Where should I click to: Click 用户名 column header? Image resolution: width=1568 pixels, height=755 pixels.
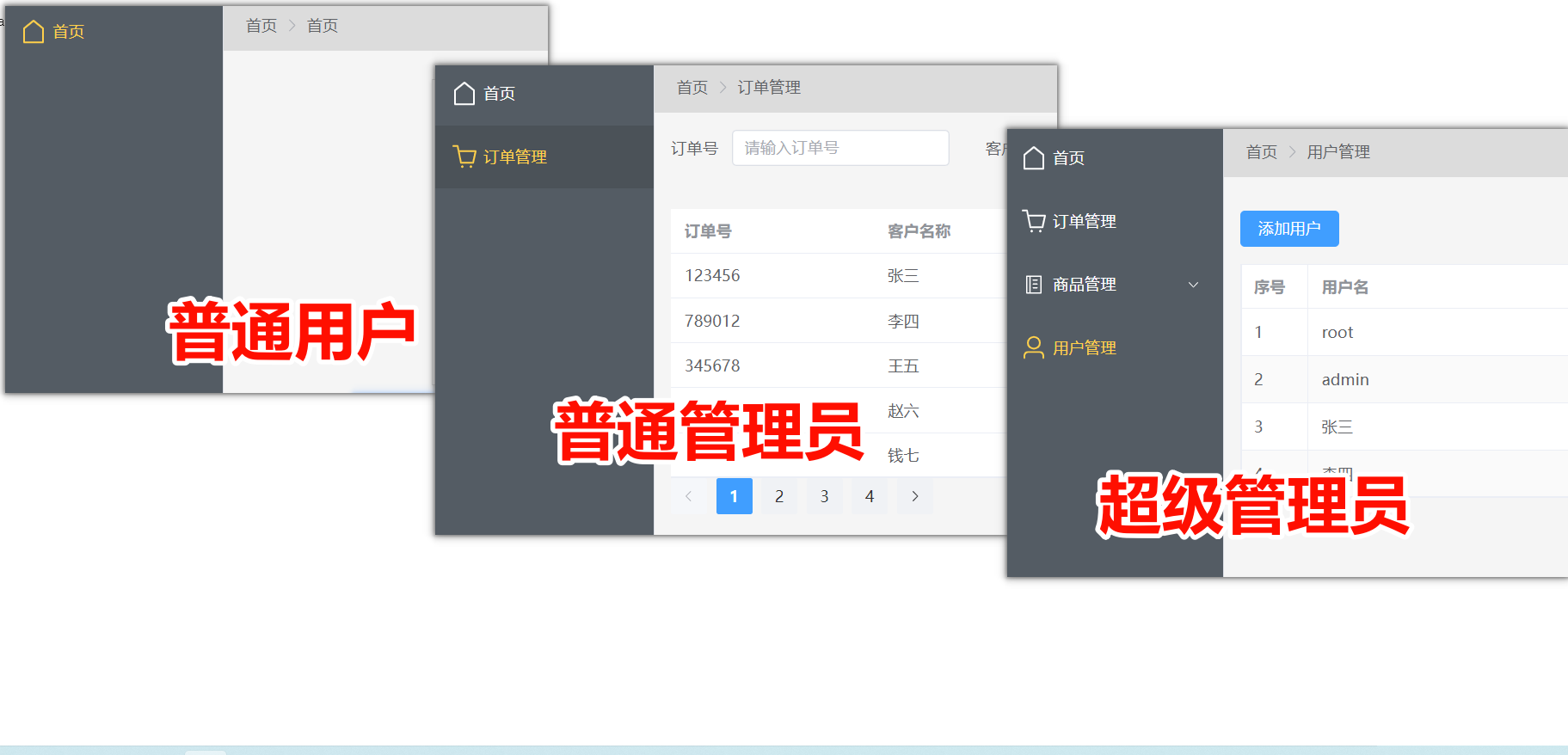[x=1345, y=287]
